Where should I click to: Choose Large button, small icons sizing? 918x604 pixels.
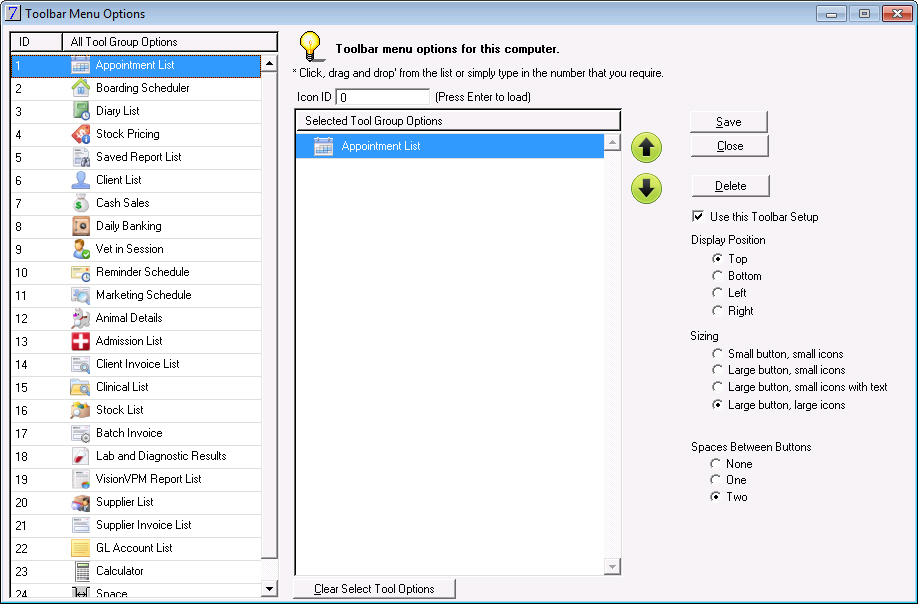717,370
